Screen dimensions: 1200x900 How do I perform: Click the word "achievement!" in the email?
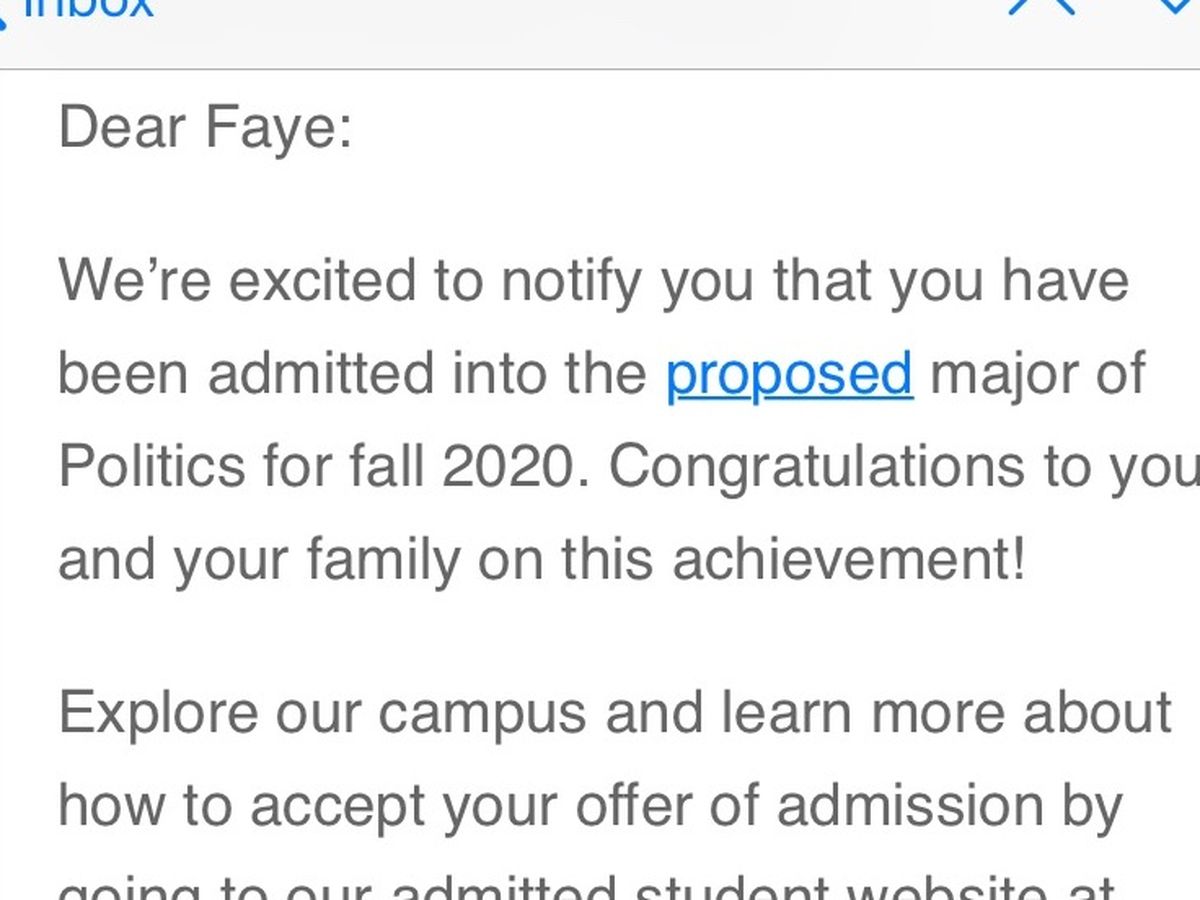click(849, 560)
